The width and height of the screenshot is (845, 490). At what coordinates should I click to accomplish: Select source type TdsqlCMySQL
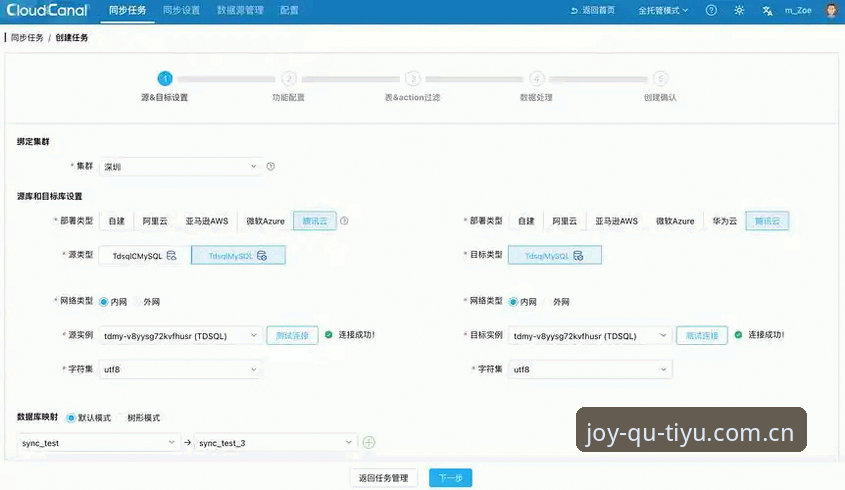144,256
